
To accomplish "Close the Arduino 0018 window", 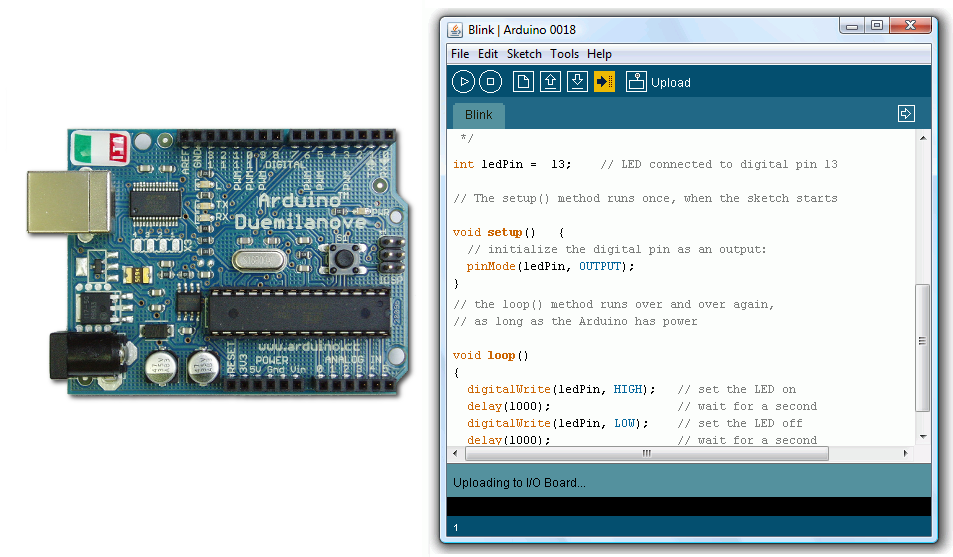I will (x=910, y=26).
